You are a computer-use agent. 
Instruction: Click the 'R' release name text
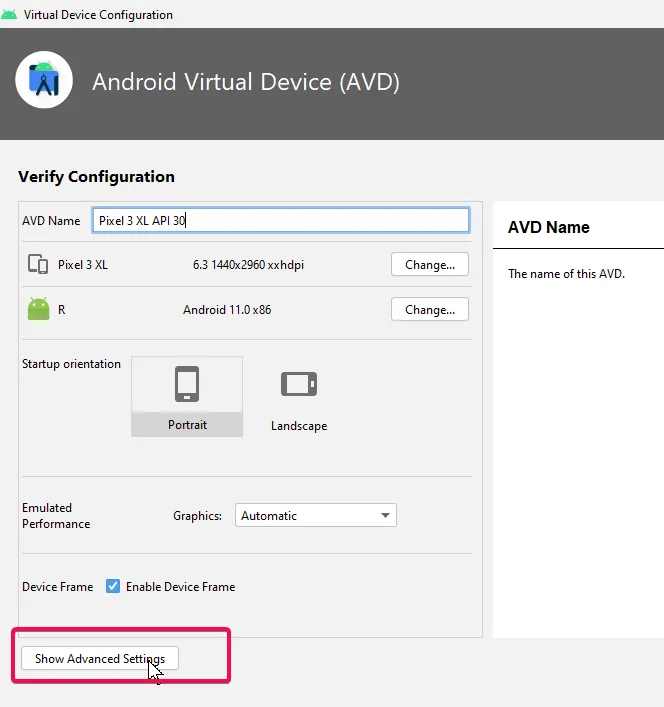tap(61, 310)
